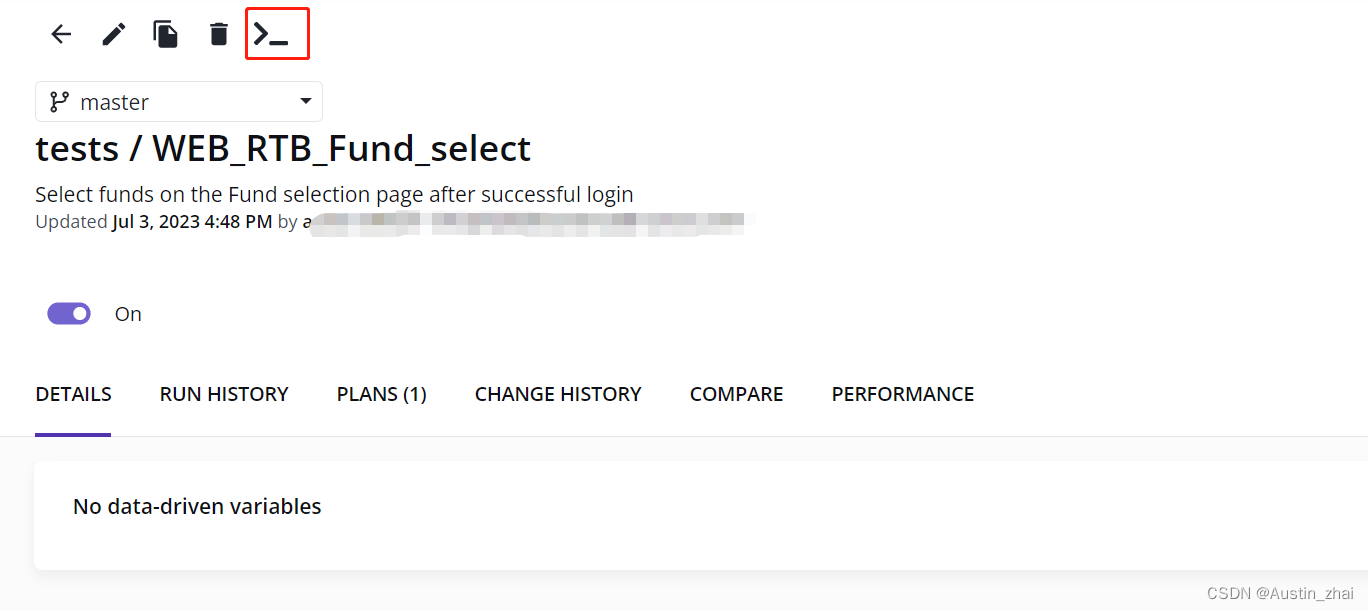Image resolution: width=1368 pixels, height=611 pixels.
Task: Click the No data-driven variables card
Action: point(700,515)
